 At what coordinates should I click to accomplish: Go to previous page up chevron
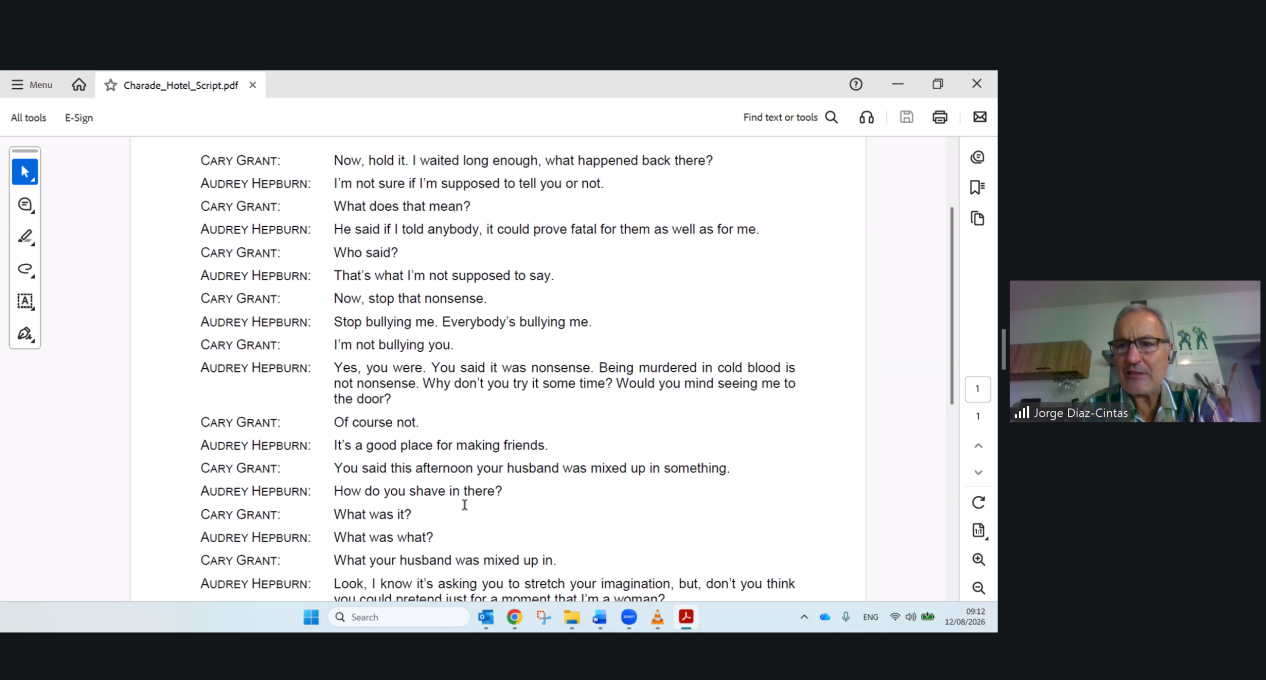(x=978, y=445)
